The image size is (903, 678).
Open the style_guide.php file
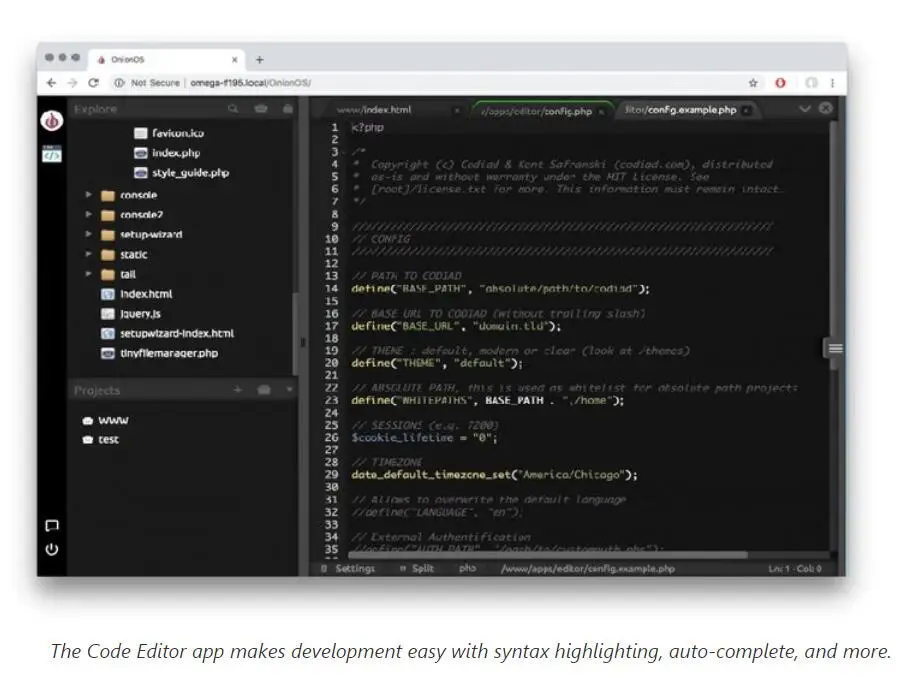[190, 173]
